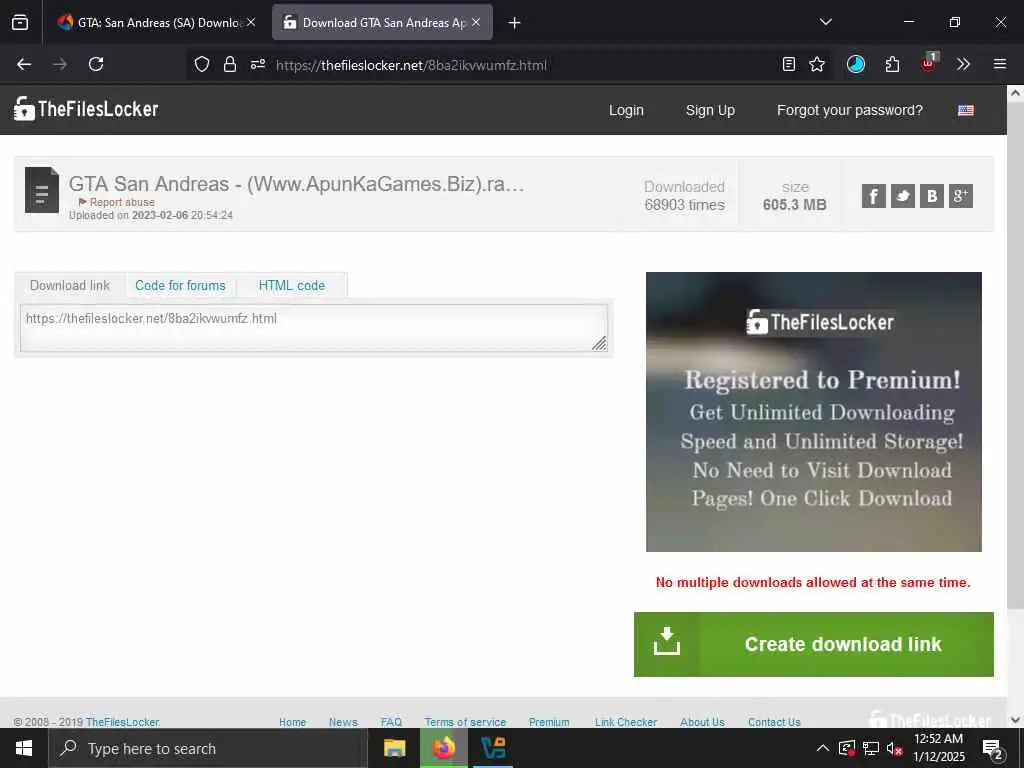
Task: Share file on Facebook icon
Action: (874, 196)
